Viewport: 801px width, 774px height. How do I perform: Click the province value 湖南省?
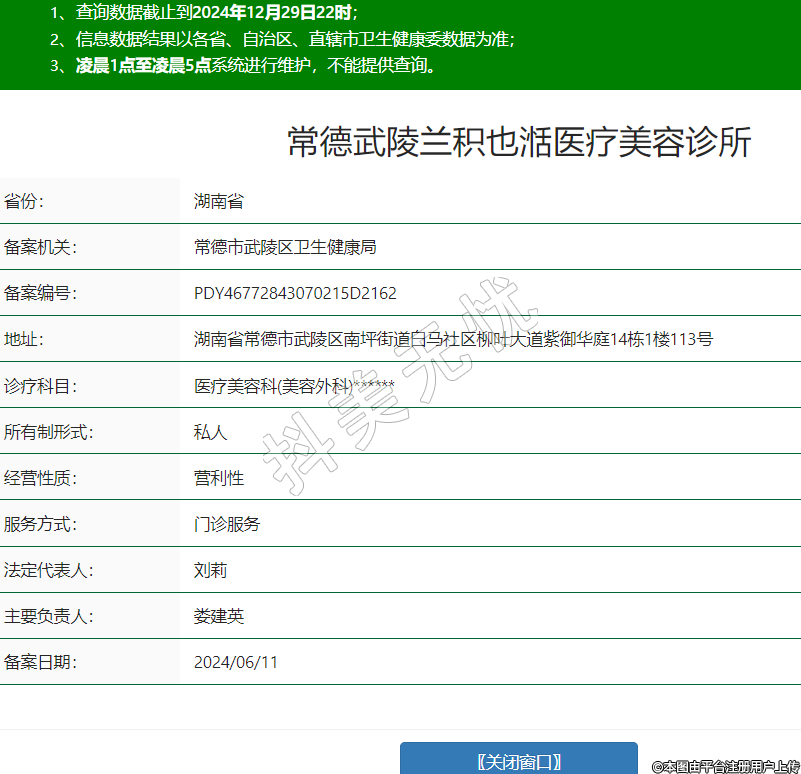tap(218, 202)
